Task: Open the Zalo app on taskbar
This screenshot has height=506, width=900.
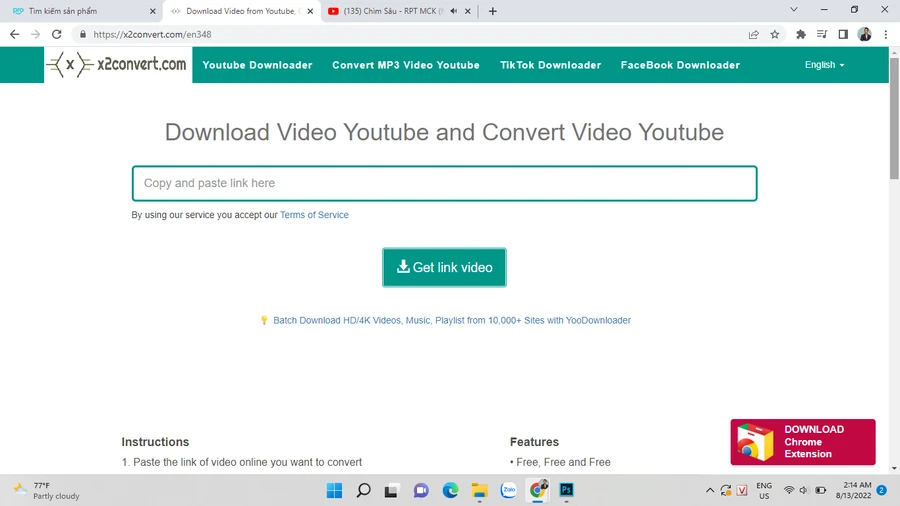Action: [x=509, y=491]
